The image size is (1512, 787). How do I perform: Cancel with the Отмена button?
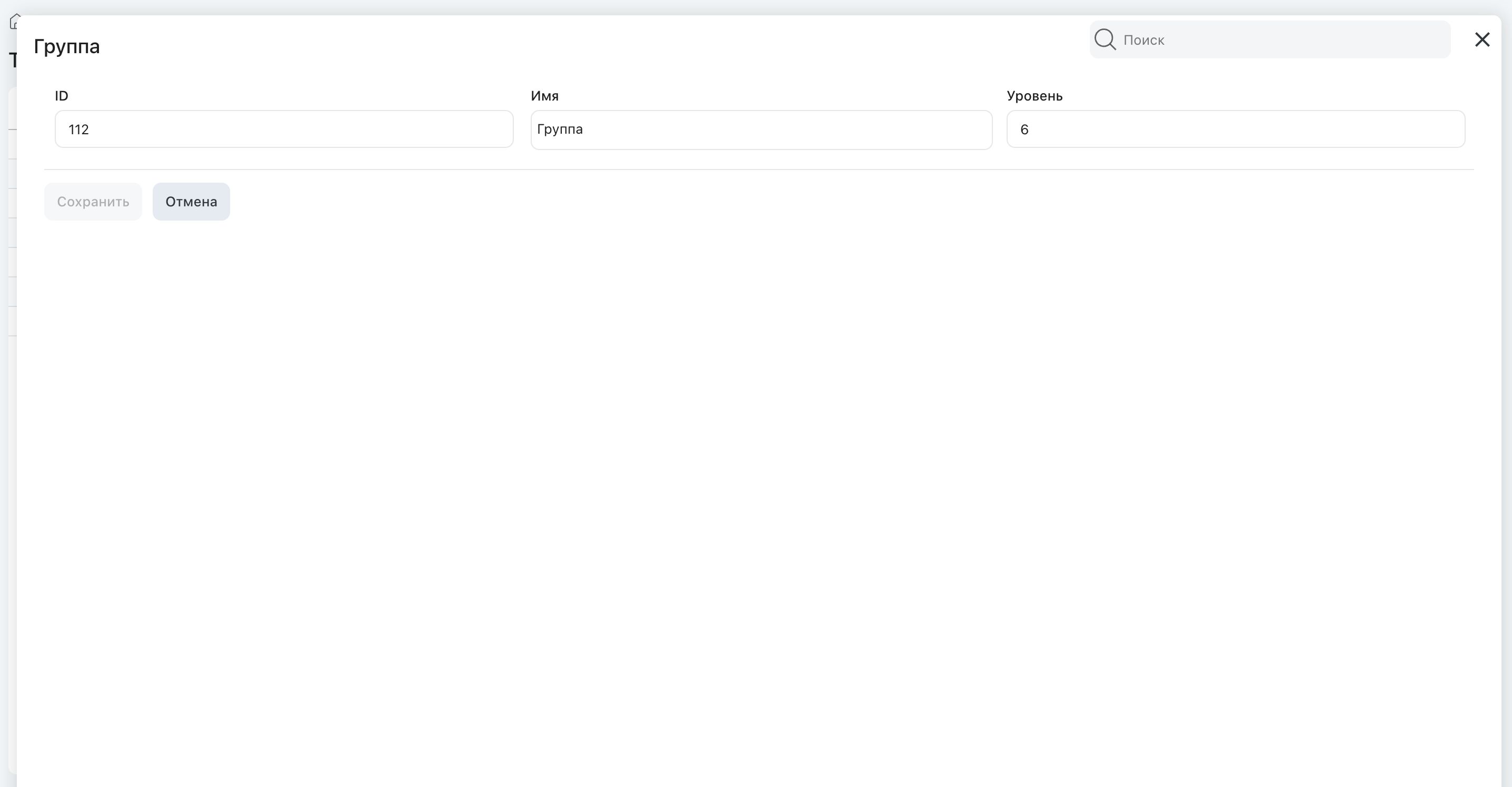(191, 201)
